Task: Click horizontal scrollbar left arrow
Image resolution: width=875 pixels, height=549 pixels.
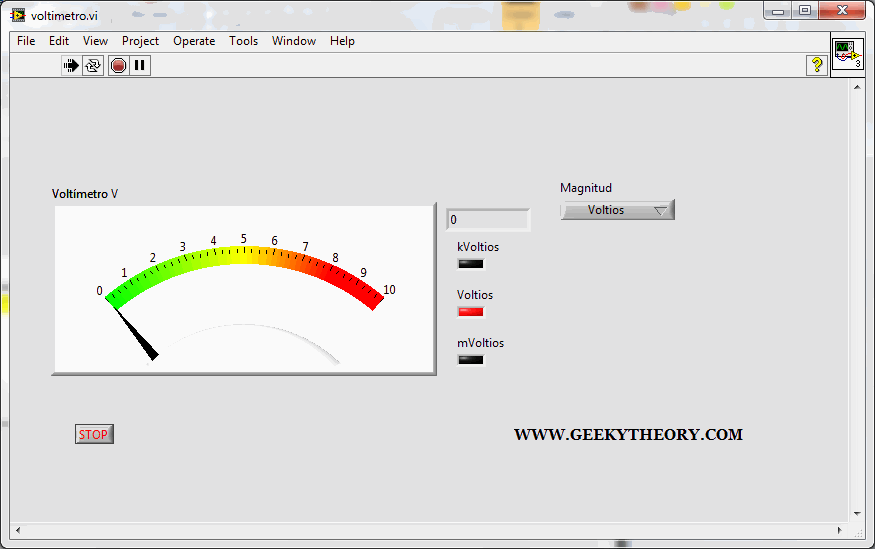Action: click(18, 530)
